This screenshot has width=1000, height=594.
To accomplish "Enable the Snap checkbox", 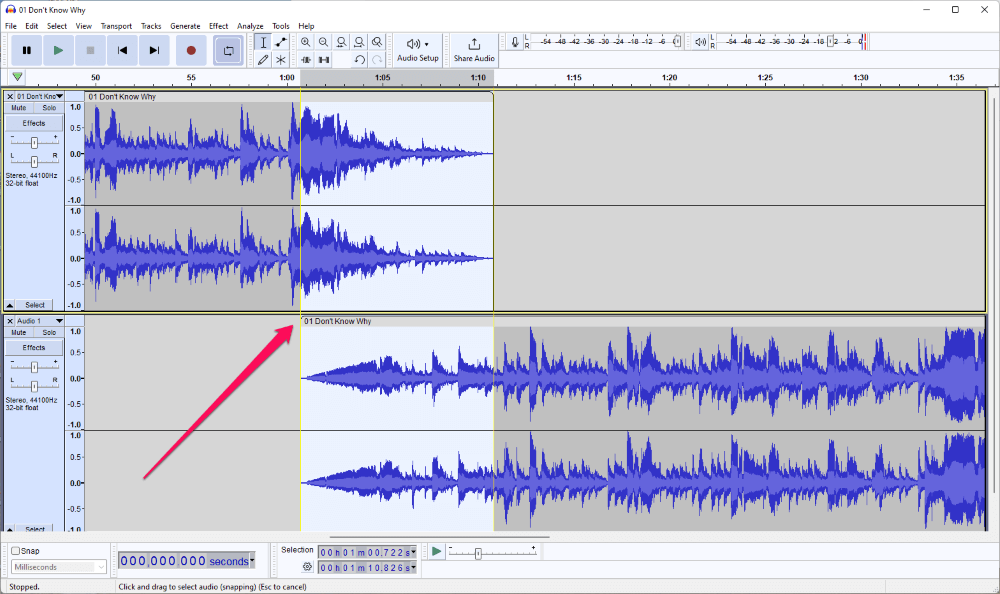I will click(x=16, y=551).
